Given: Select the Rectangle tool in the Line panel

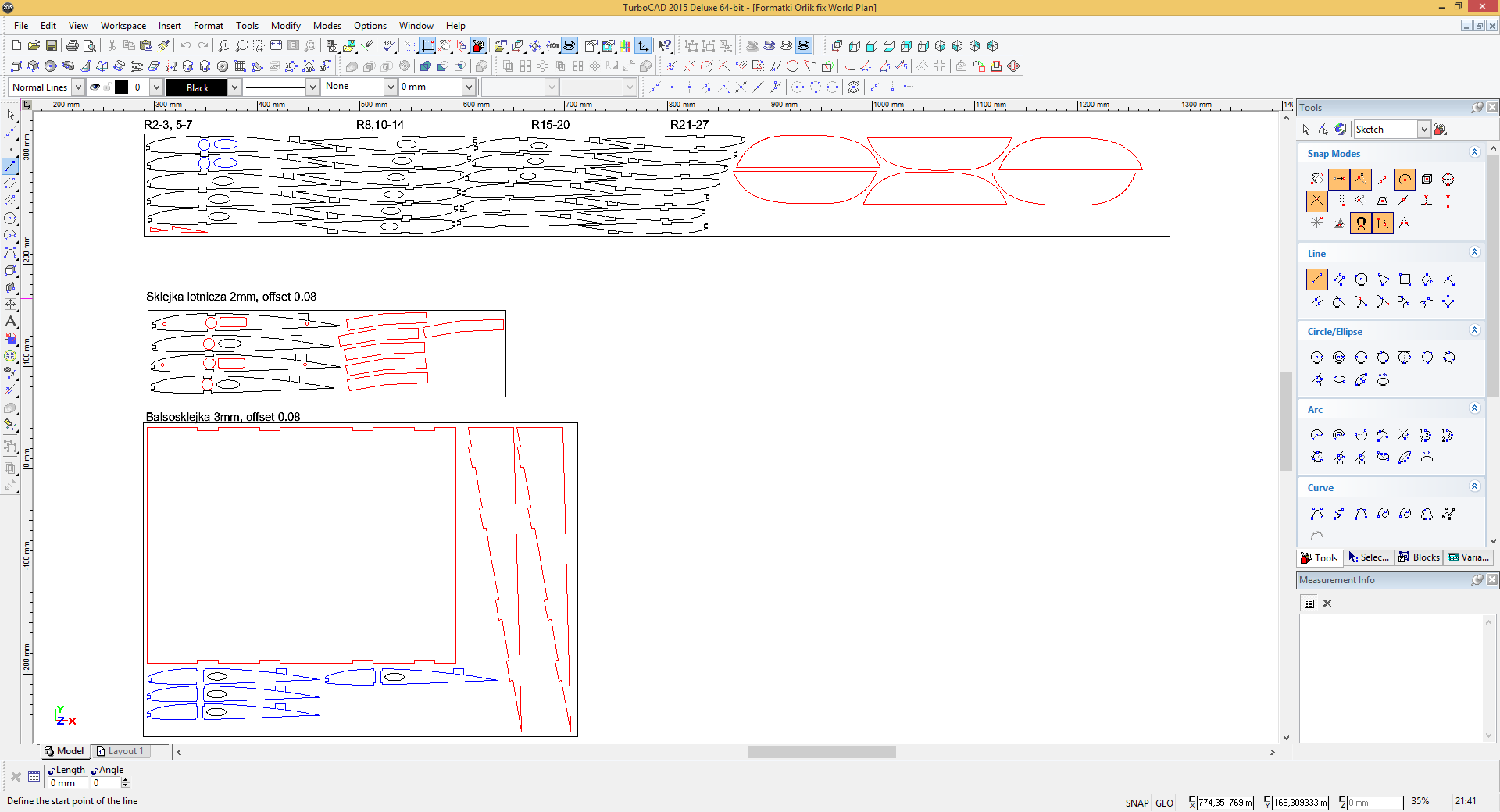Looking at the screenshot, I should tap(1405, 280).
